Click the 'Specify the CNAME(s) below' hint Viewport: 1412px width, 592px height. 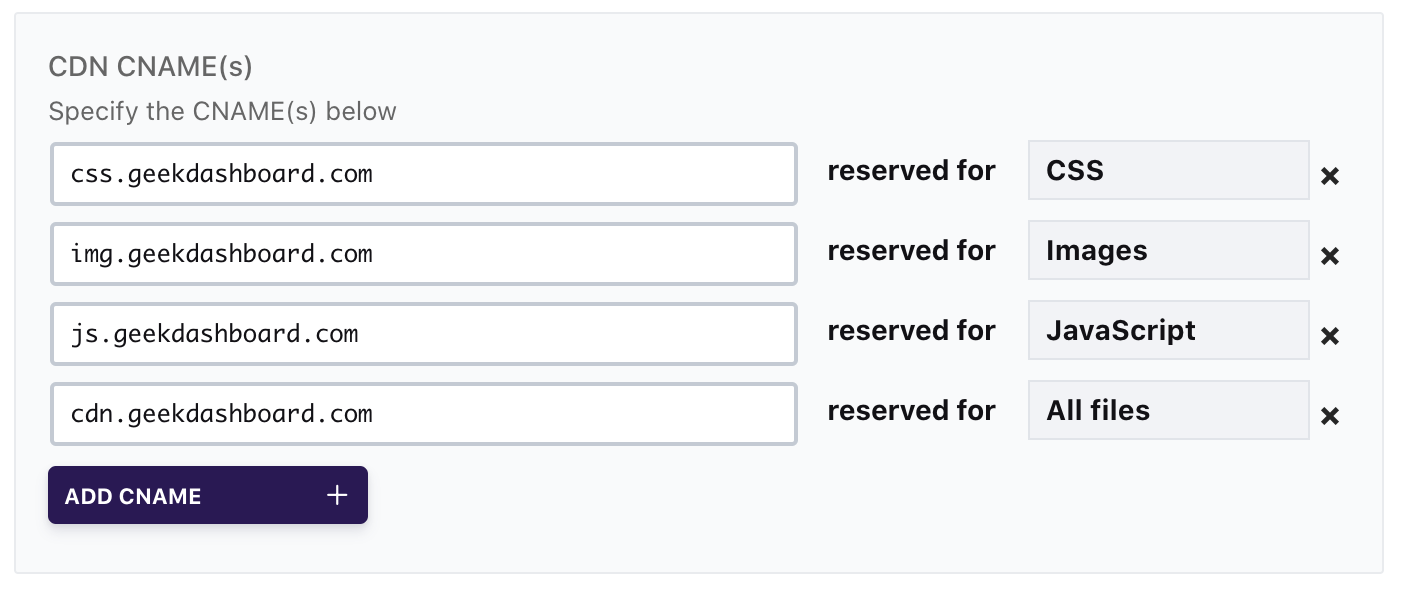tap(222, 111)
